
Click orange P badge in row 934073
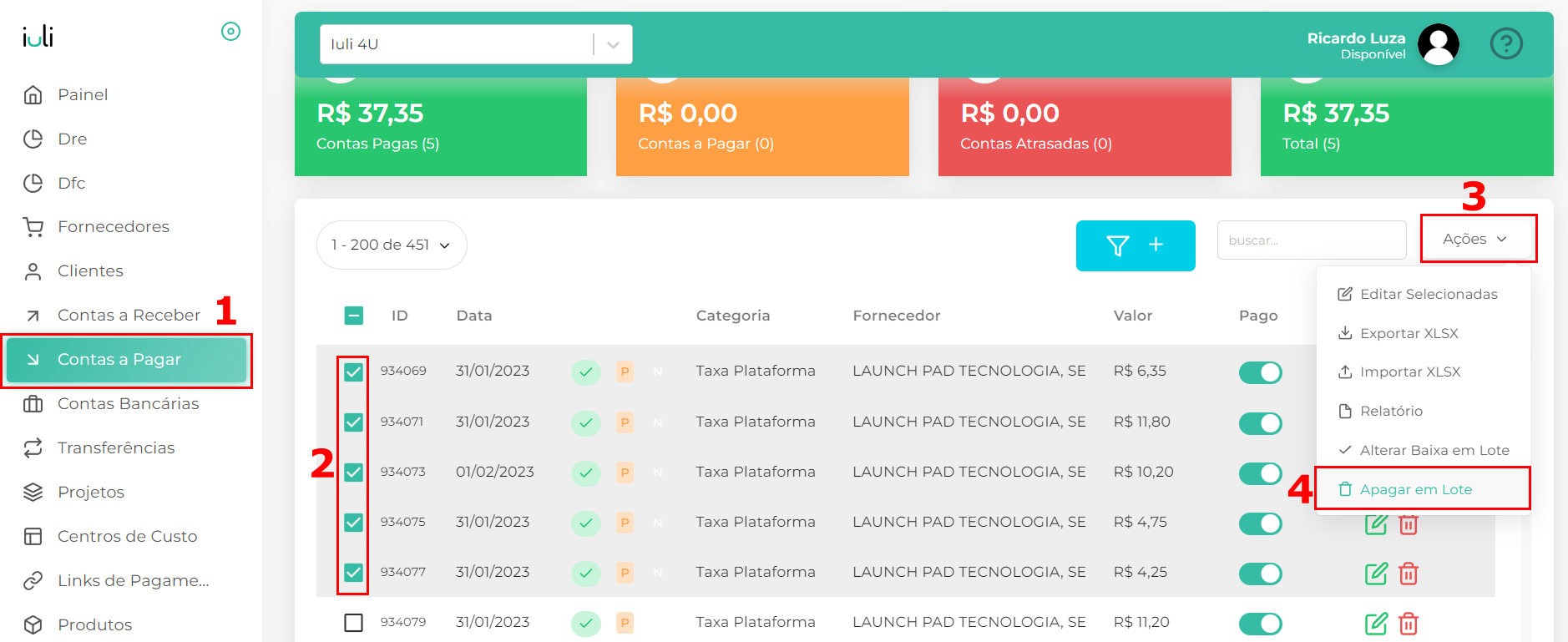click(625, 473)
